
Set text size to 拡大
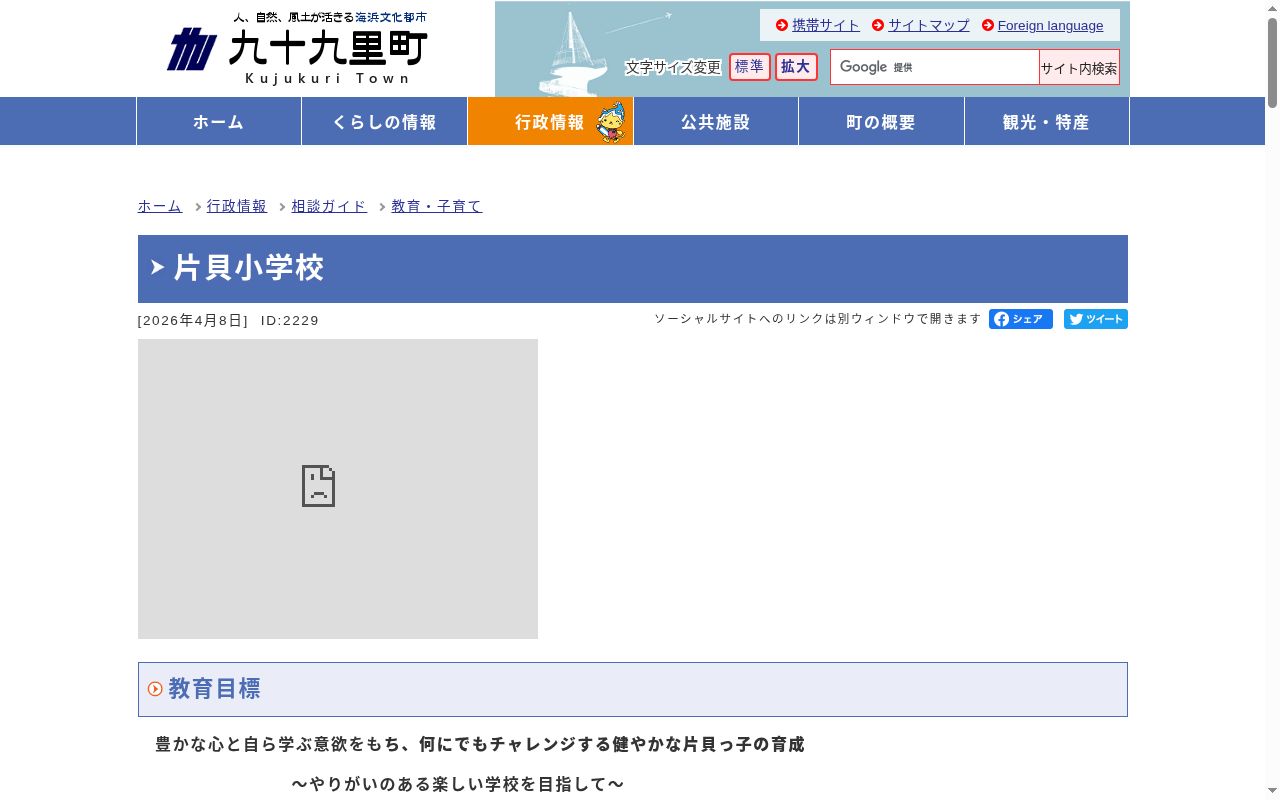[796, 67]
